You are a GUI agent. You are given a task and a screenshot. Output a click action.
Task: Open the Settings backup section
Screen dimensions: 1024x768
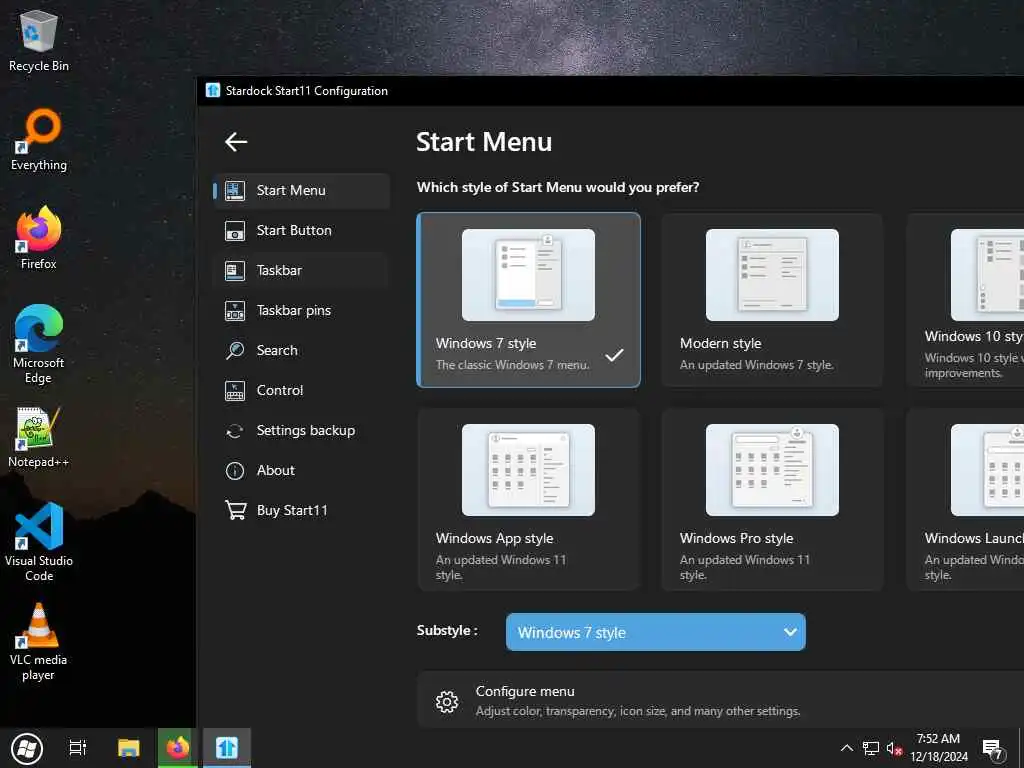302,431
